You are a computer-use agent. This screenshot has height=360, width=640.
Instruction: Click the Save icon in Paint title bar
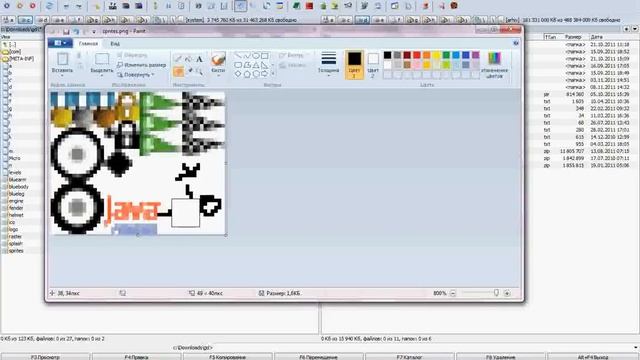coord(66,31)
